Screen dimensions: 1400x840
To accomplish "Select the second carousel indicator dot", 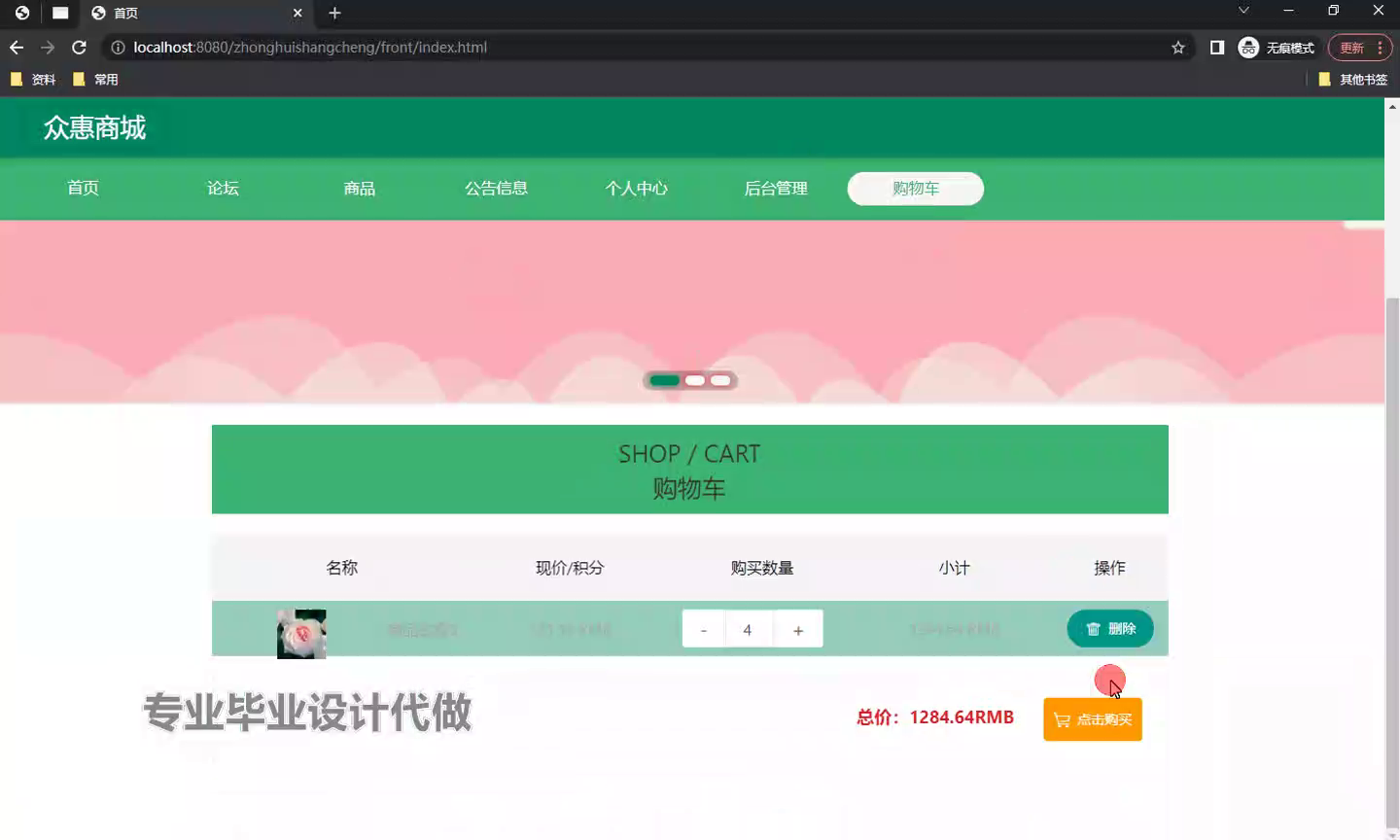I will tap(694, 380).
